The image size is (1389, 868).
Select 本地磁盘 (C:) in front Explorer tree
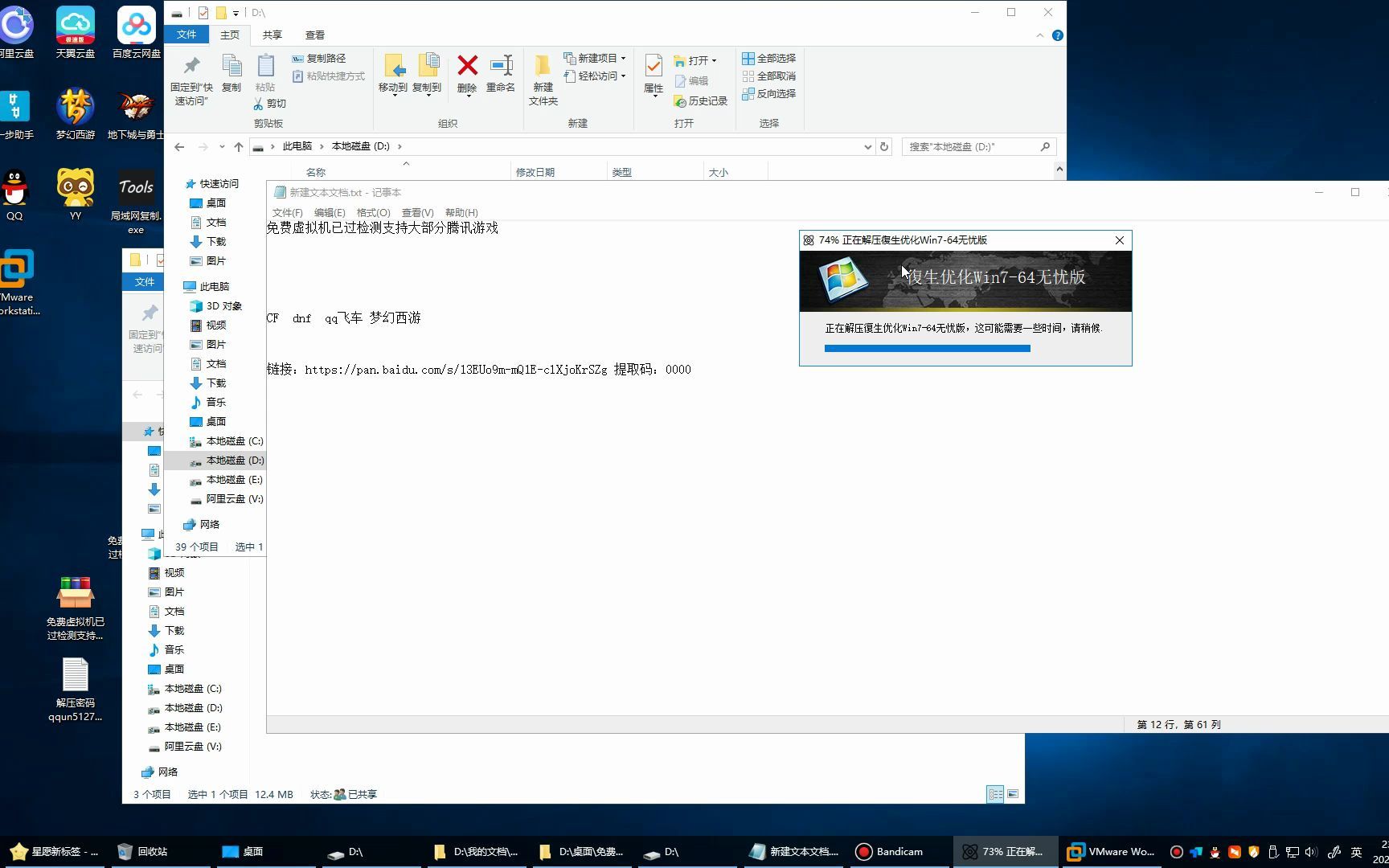(x=226, y=440)
